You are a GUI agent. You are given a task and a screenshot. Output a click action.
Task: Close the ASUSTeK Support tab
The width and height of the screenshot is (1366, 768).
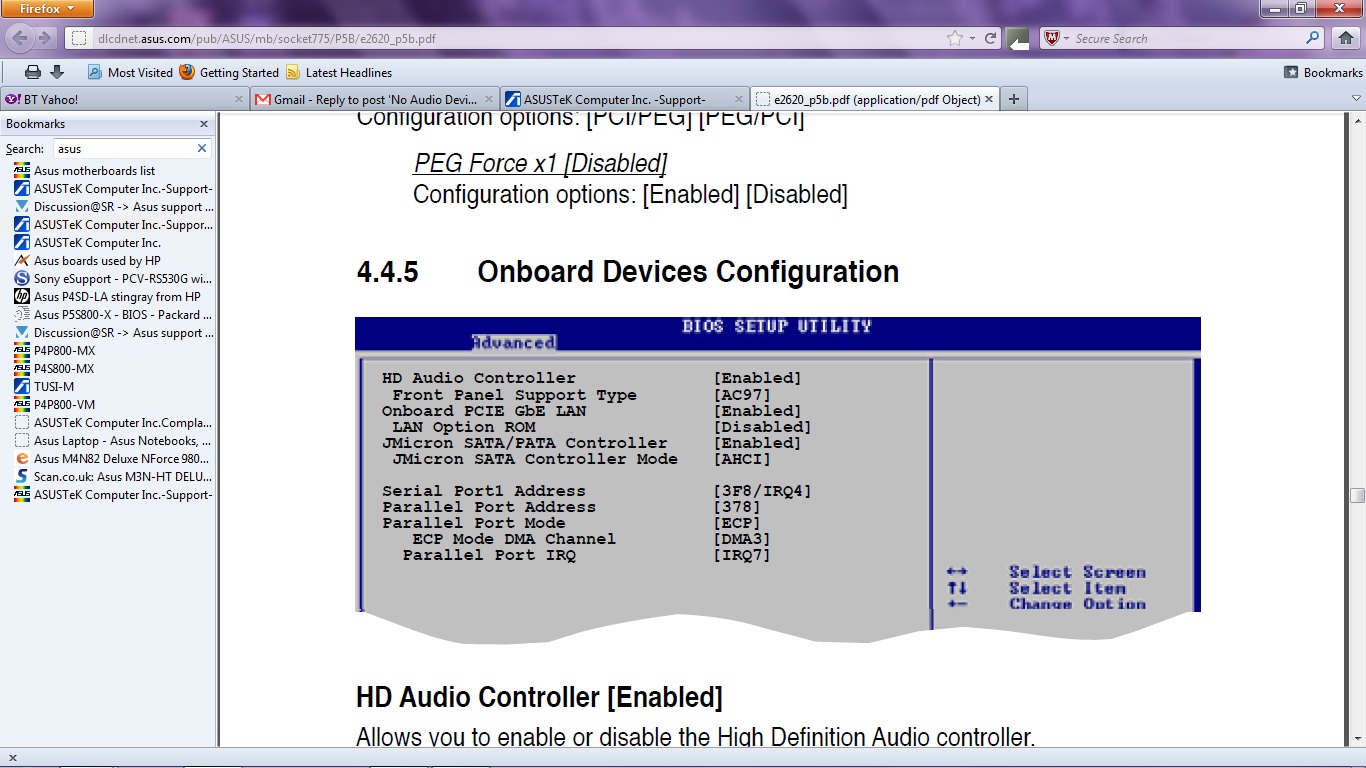point(739,99)
